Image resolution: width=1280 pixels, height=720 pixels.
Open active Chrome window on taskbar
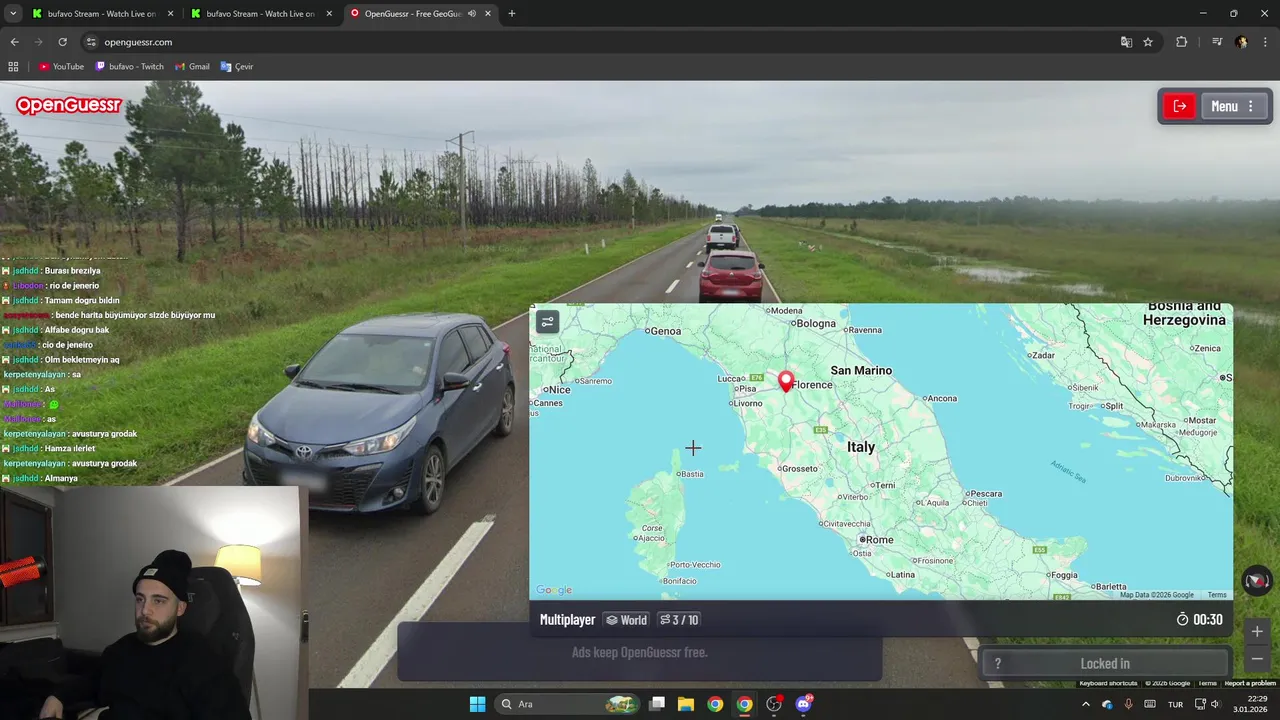[744, 704]
